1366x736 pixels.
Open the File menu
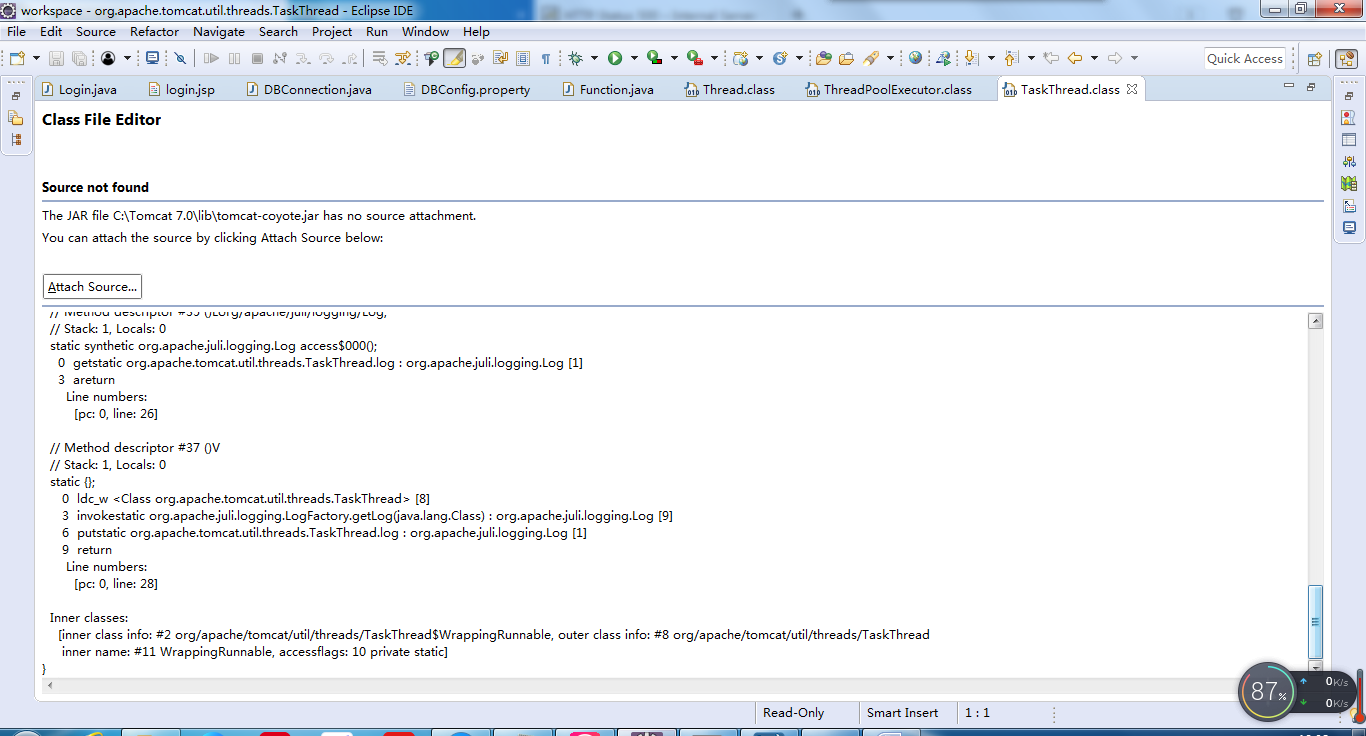[16, 31]
